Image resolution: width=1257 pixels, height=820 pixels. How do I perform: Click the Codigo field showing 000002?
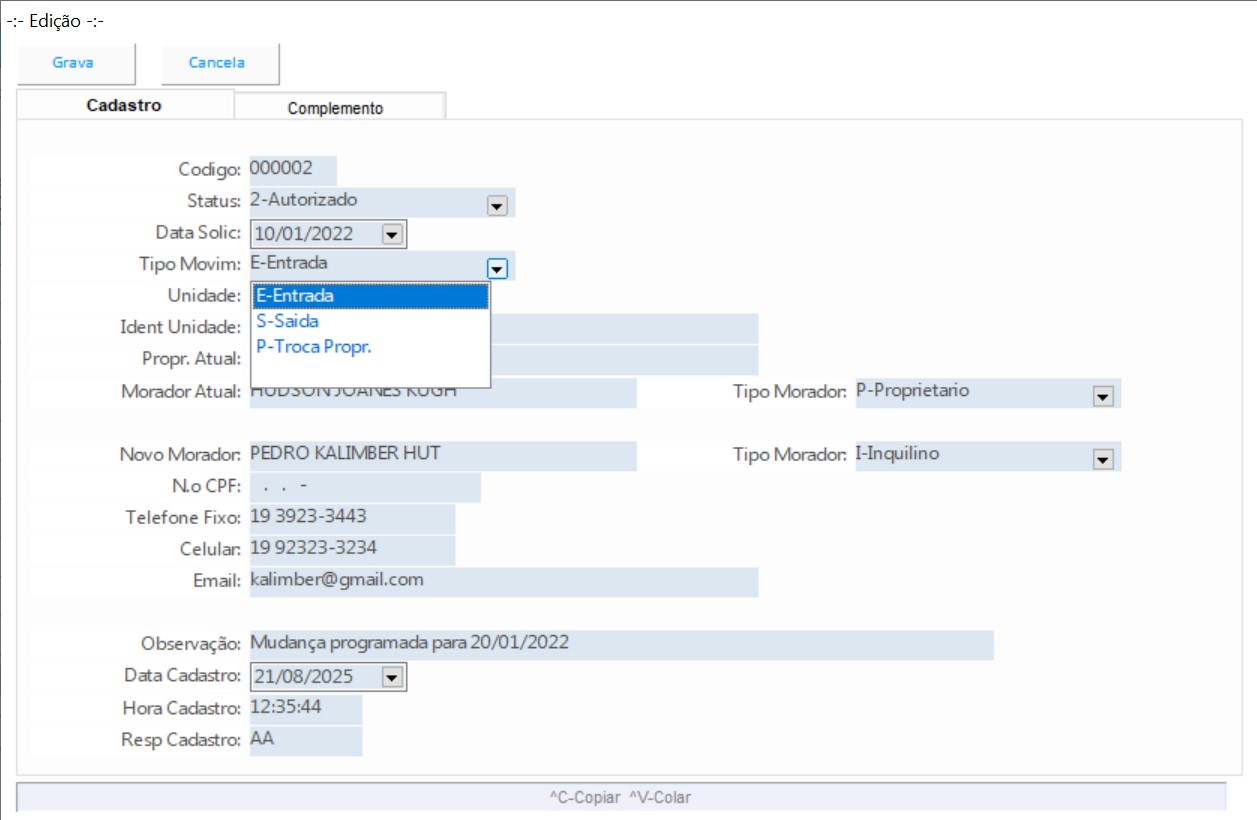tap(292, 169)
